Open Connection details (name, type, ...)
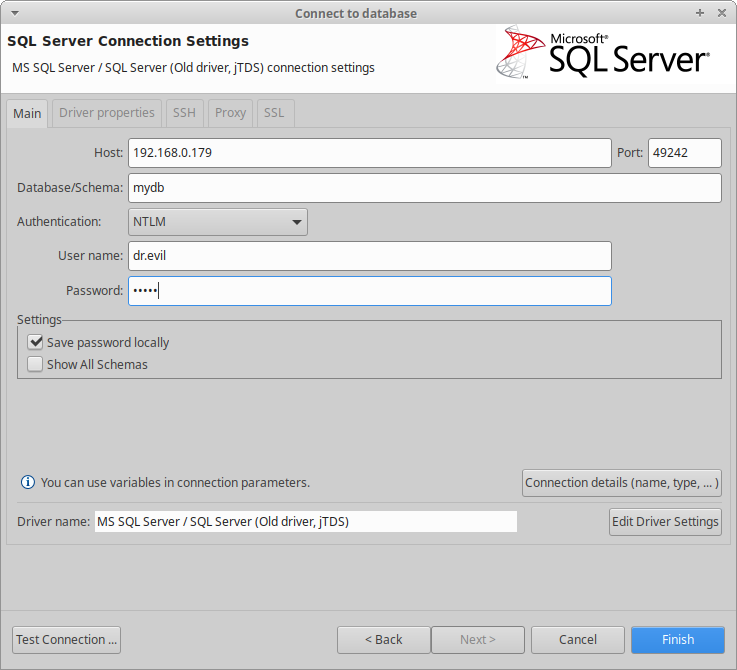The width and height of the screenshot is (737, 670). click(x=622, y=483)
